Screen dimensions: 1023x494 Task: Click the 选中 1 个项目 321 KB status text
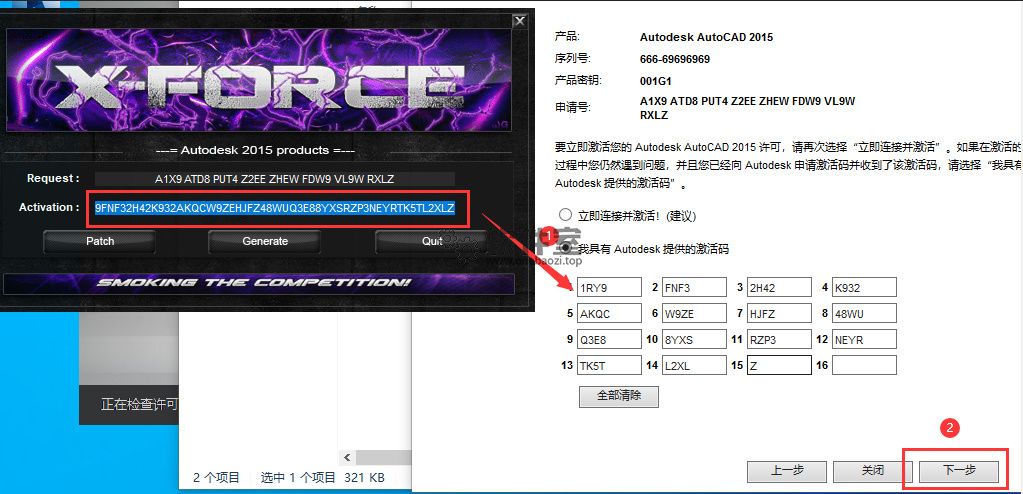(322, 478)
